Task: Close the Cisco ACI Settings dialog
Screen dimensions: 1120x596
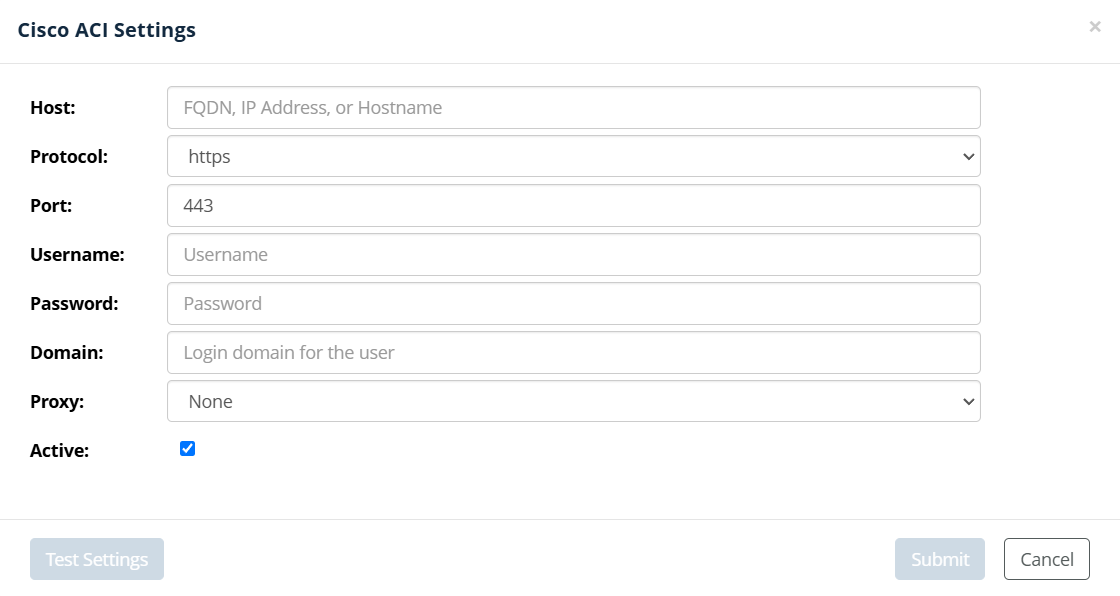Action: (1095, 27)
